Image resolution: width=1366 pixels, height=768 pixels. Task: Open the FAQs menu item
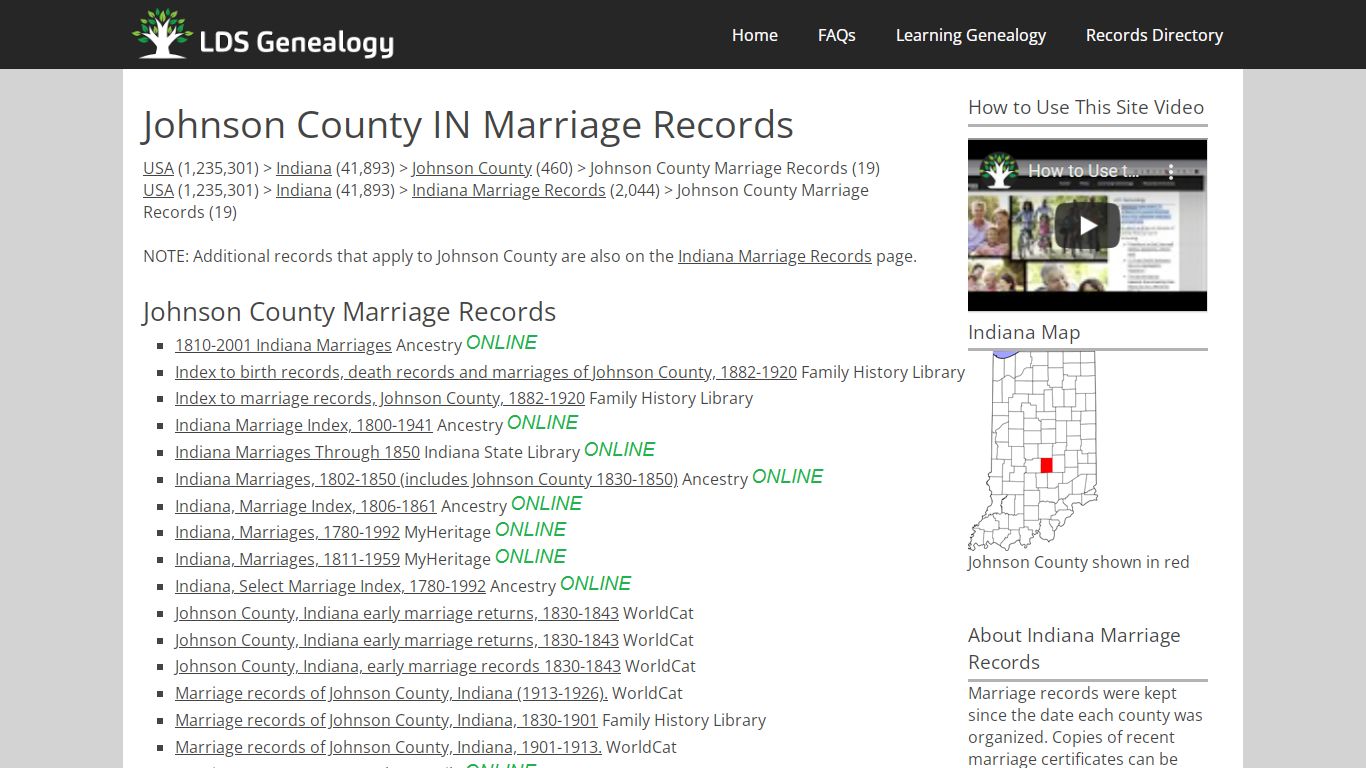pos(836,35)
